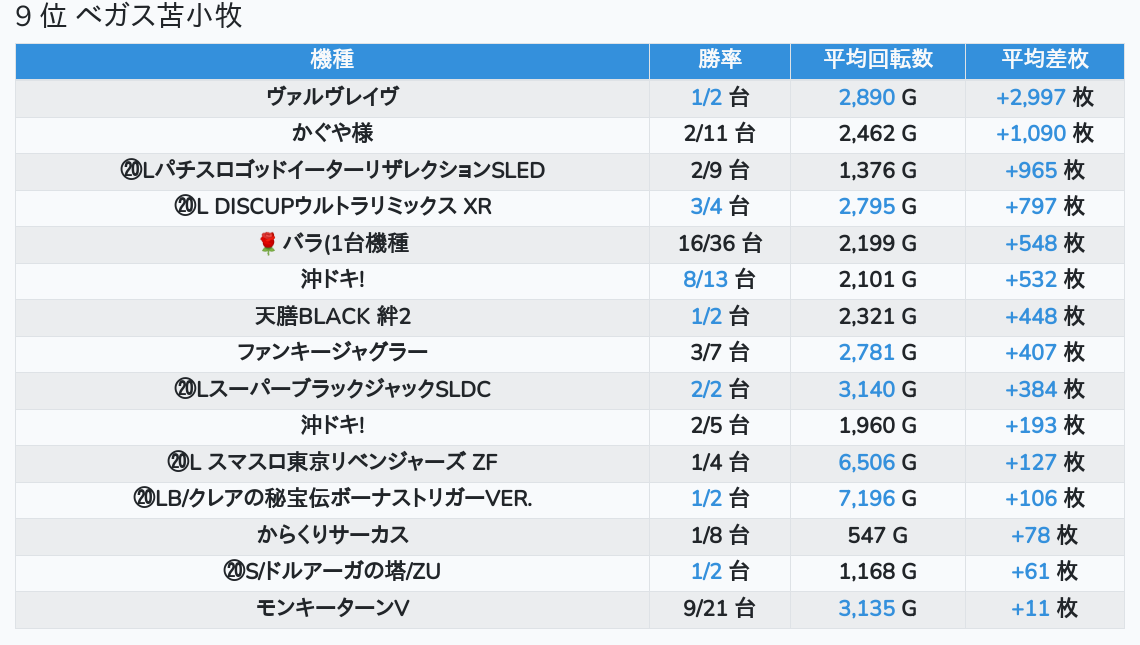Click the 9 位 ベガス苫小牧 heading

point(129,17)
